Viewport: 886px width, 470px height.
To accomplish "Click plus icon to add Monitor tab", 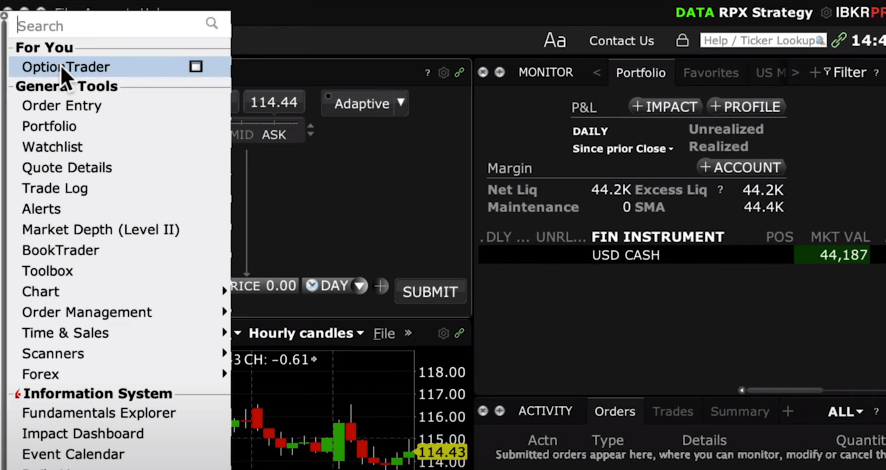I will 815,73.
